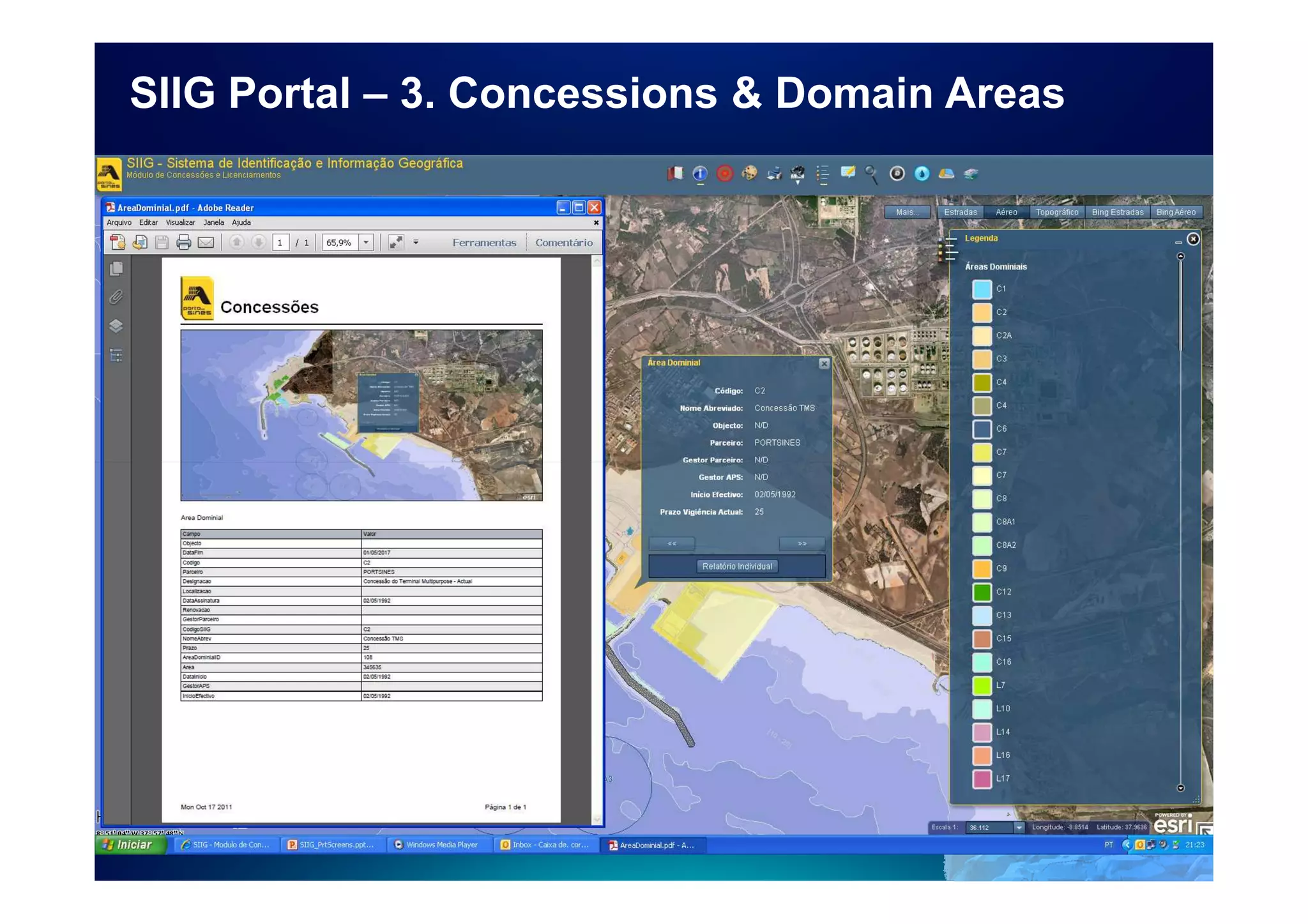Screen dimensions: 1308x924
Task: Switch basemap to Aéreo
Action: pos(1006,213)
